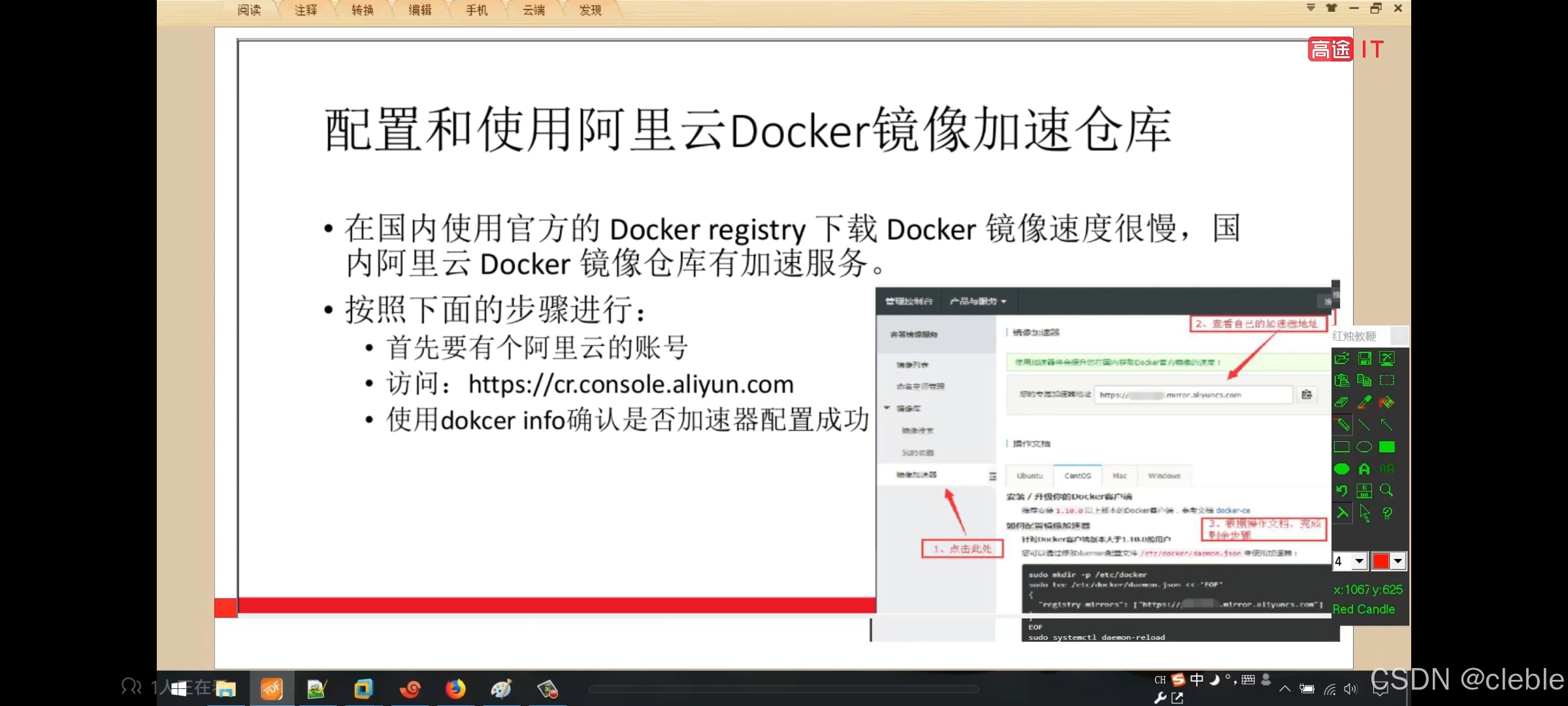This screenshot has height=706, width=1568.
Task: Open File Explorer from the taskbar
Action: point(225,688)
